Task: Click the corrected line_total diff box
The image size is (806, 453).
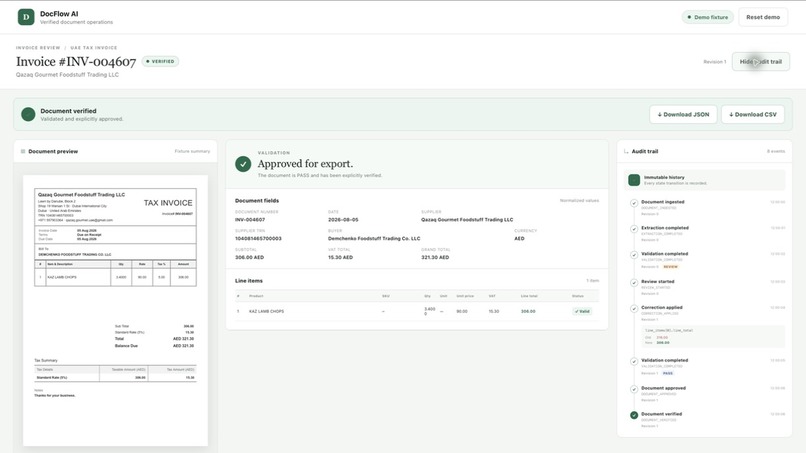Action: (713, 337)
